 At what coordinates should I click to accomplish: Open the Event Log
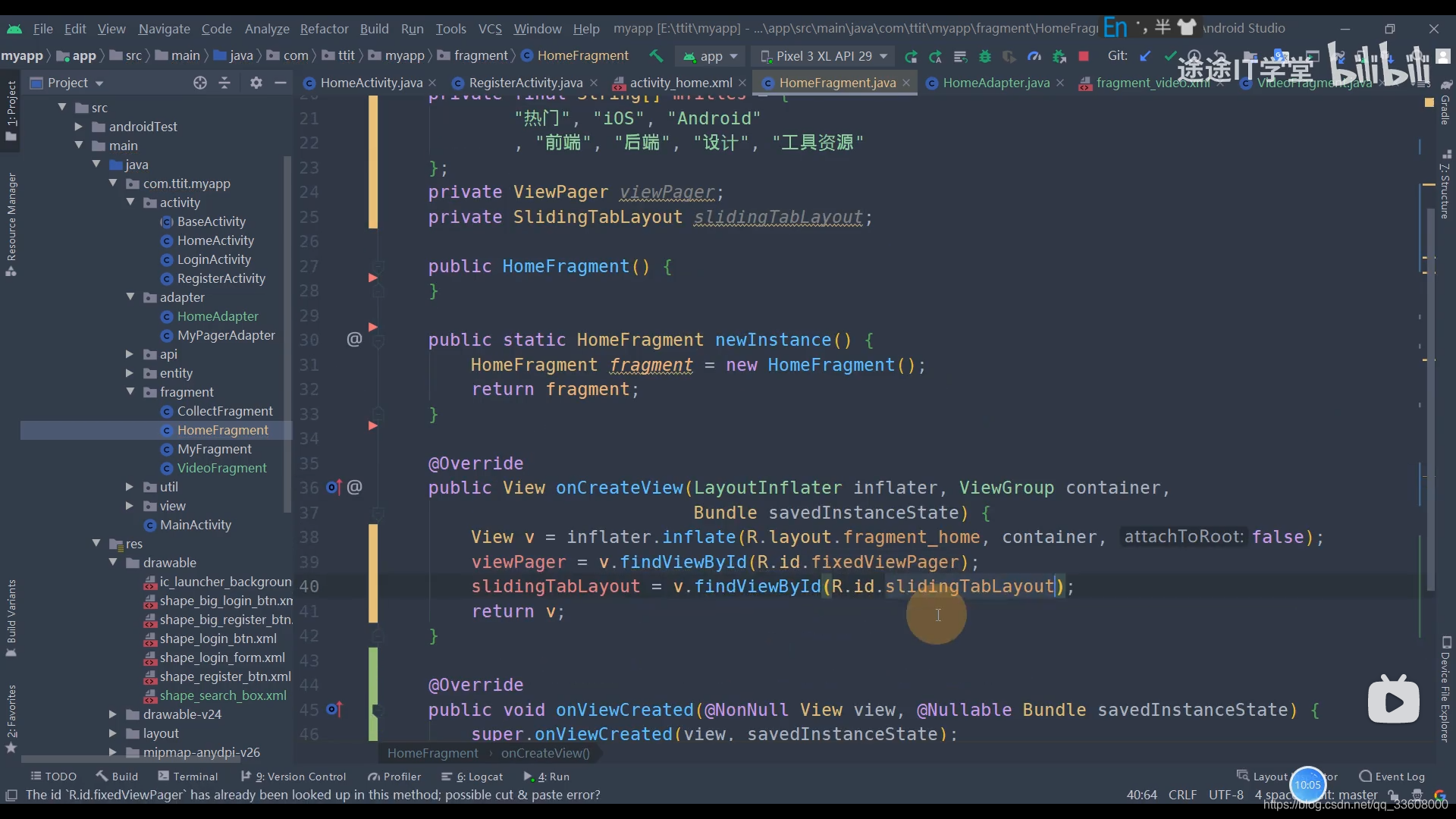pos(1392,777)
